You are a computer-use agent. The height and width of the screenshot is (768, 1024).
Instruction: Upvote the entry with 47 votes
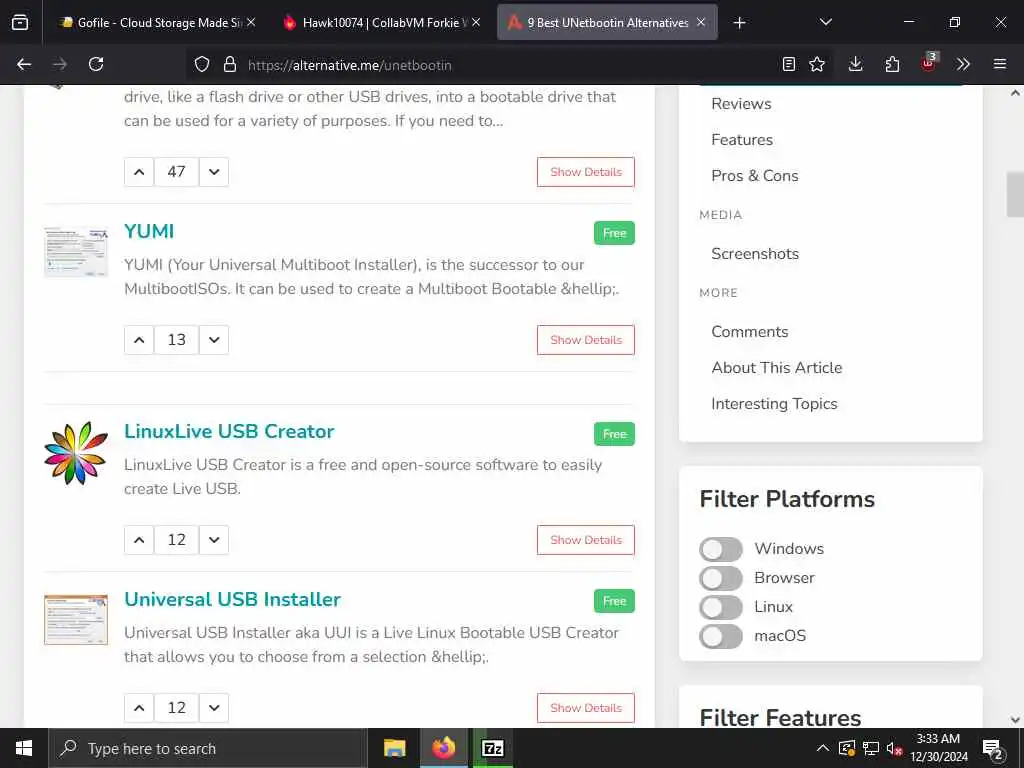(x=139, y=172)
